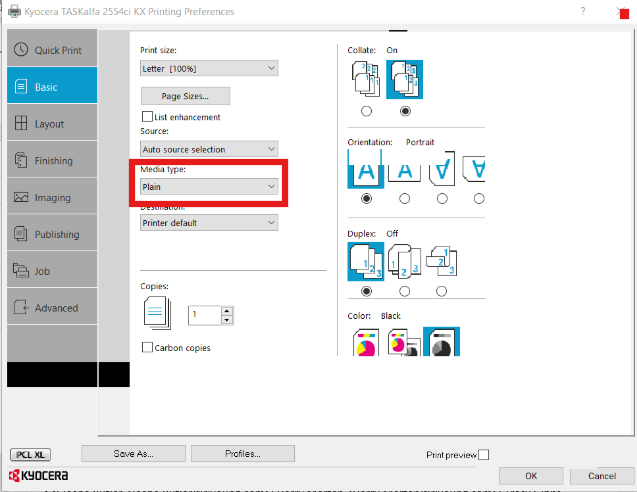Choose the long edge duplex radio button

(x=405, y=291)
